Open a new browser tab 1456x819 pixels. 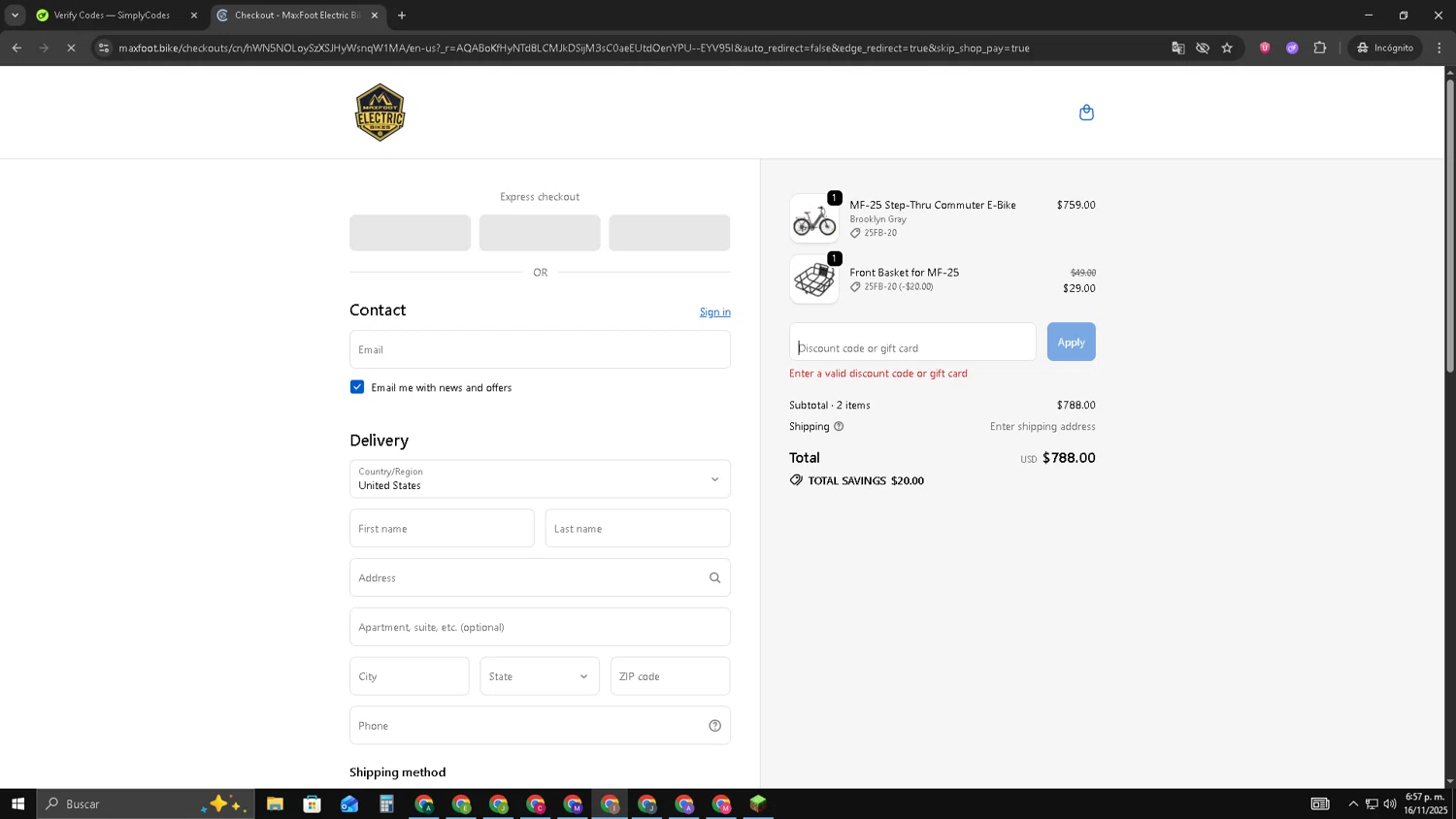tap(402, 16)
